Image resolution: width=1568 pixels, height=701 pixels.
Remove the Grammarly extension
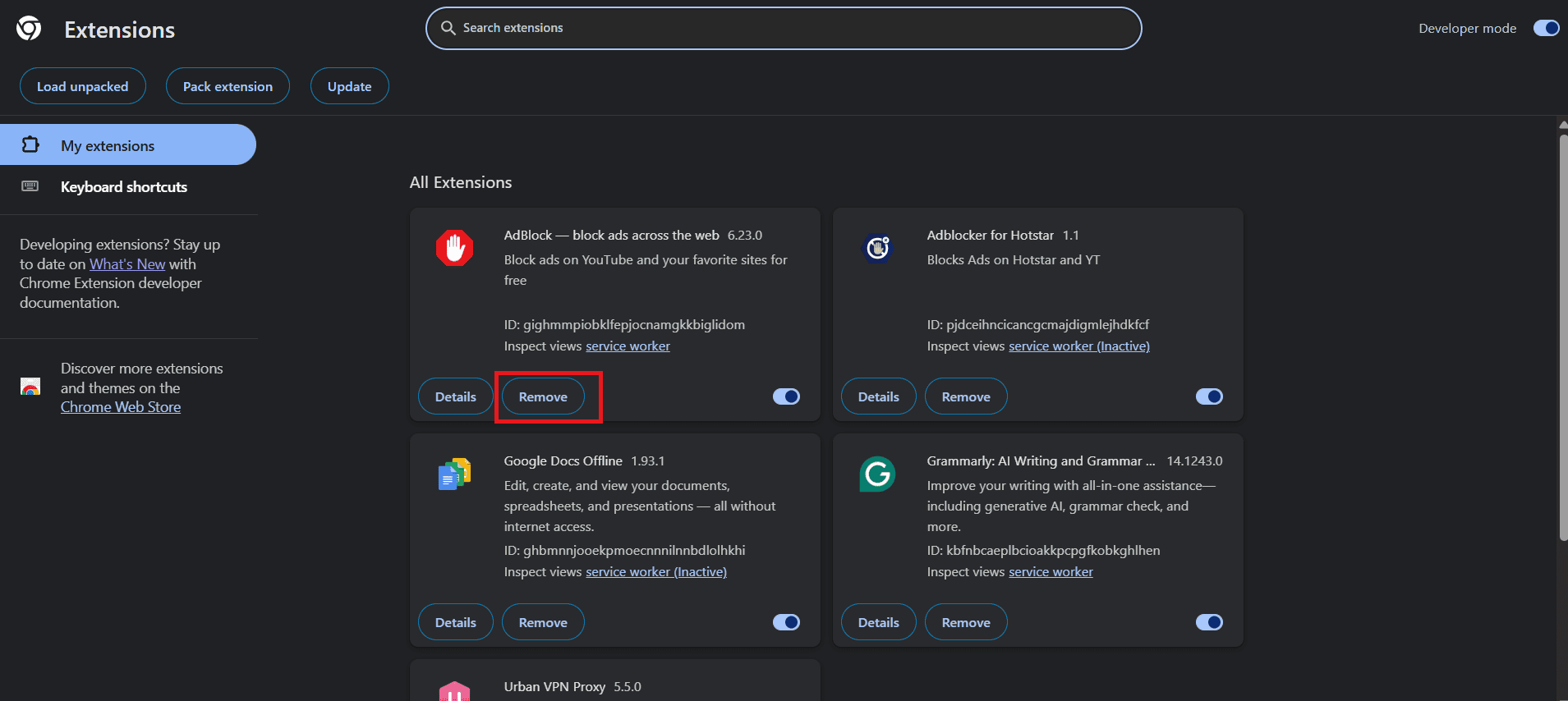[x=966, y=622]
